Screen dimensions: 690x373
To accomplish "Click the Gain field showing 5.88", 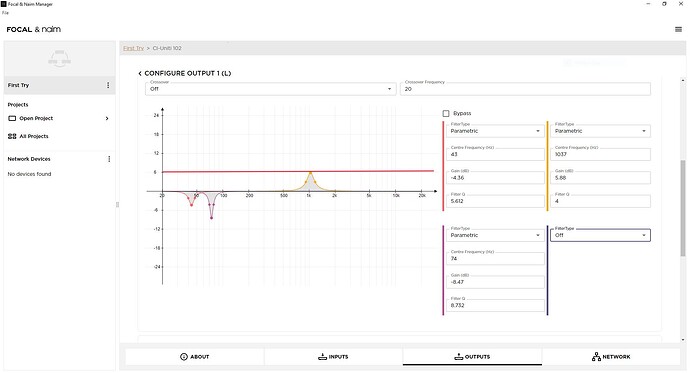I will coord(600,178).
